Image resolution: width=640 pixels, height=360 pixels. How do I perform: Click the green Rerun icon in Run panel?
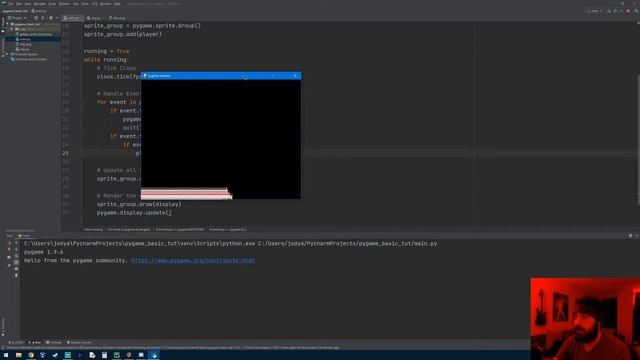point(9,243)
